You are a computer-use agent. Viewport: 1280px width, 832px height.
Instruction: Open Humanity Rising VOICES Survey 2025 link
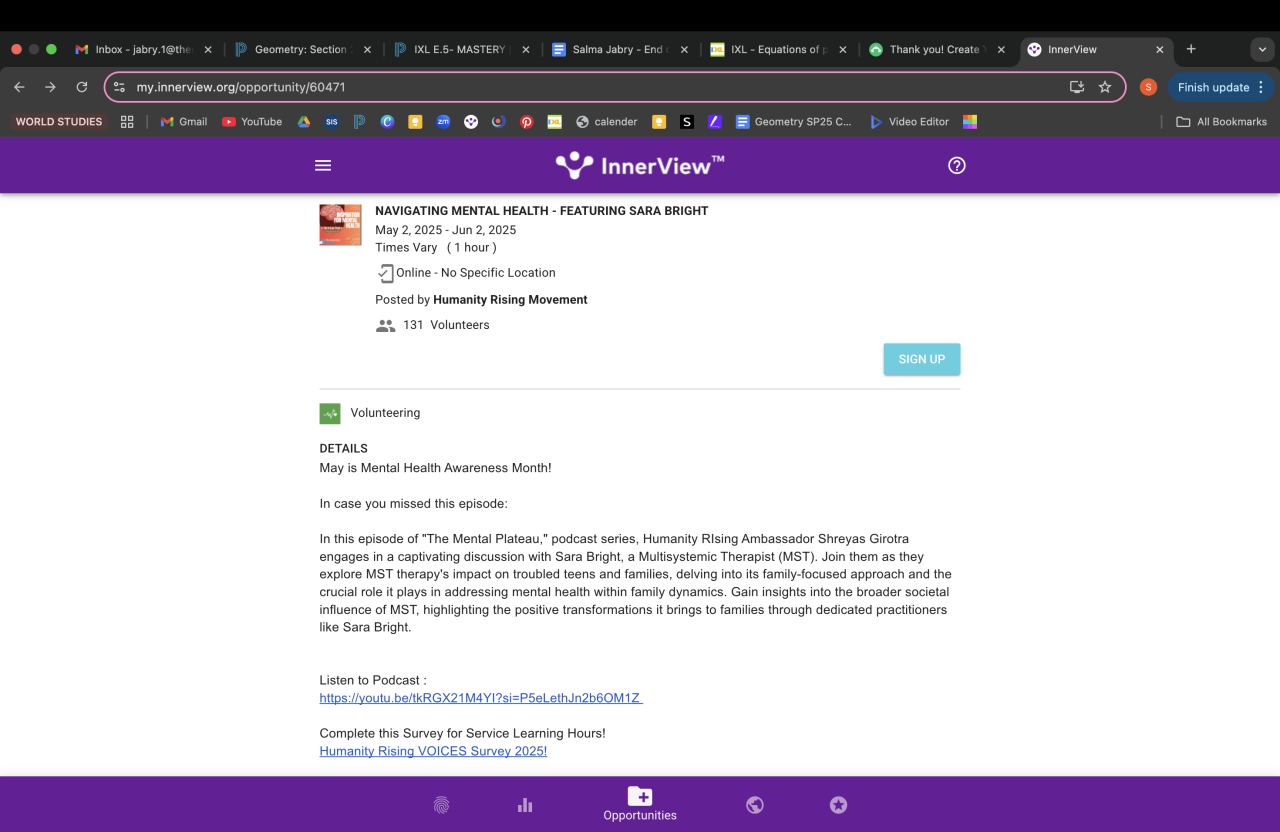tap(433, 751)
